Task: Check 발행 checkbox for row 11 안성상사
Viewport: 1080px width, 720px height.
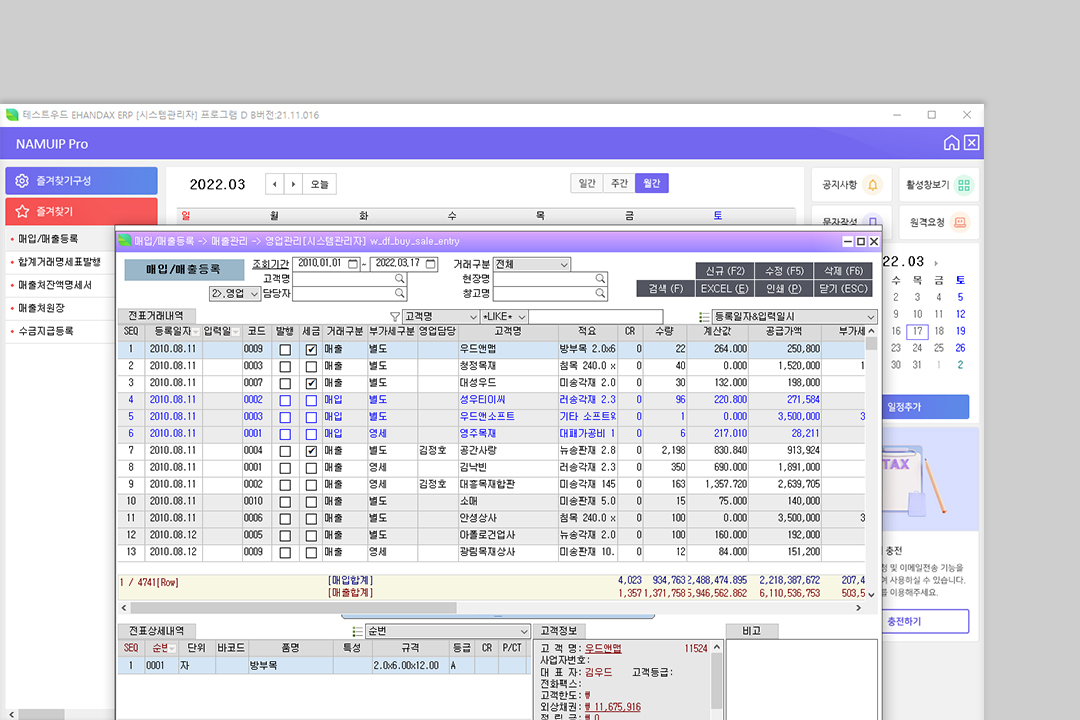Action: (285, 519)
